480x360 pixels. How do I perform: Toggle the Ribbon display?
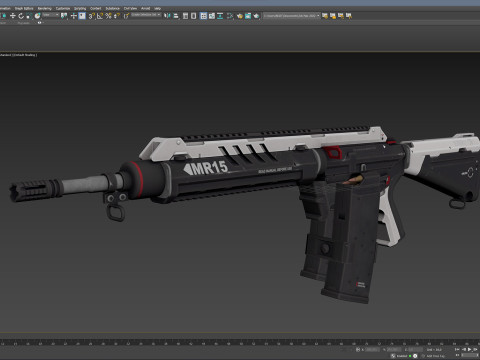pos(203,16)
